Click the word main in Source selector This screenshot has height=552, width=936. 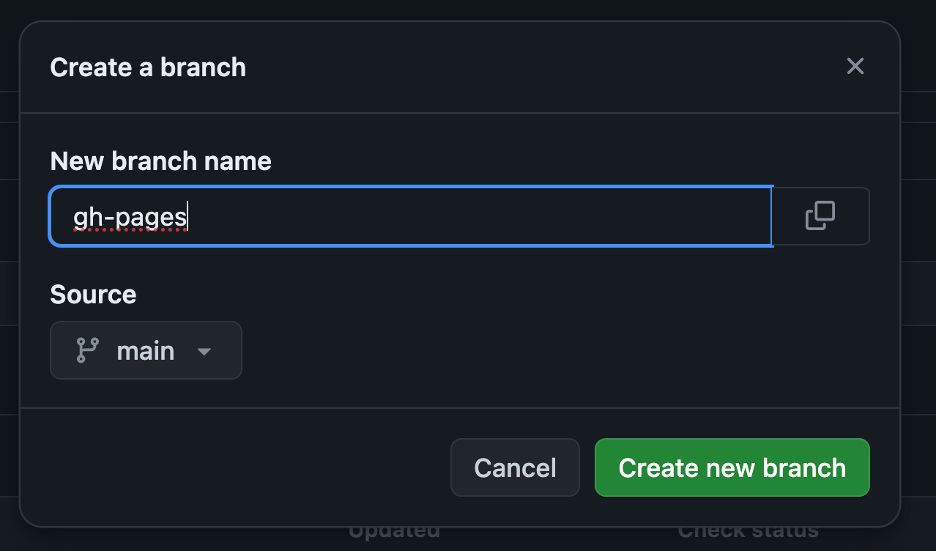pyautogui.click(x=146, y=351)
